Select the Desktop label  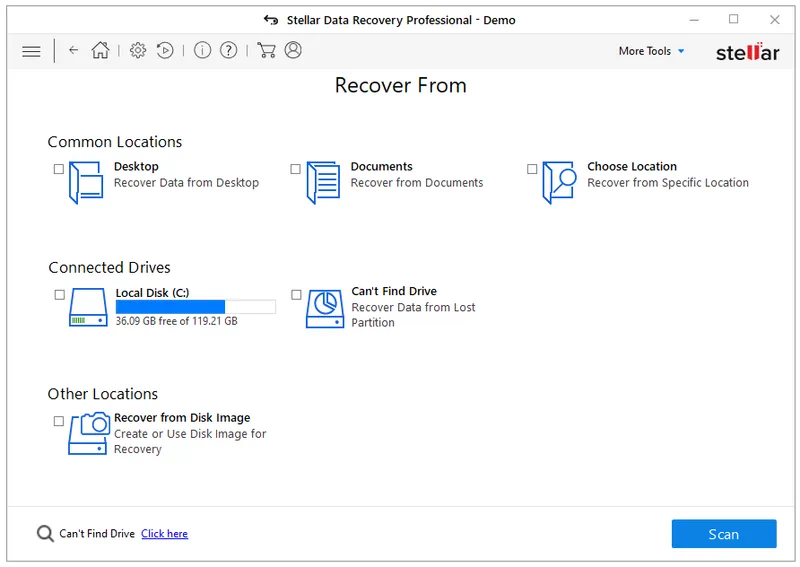[x=136, y=166]
